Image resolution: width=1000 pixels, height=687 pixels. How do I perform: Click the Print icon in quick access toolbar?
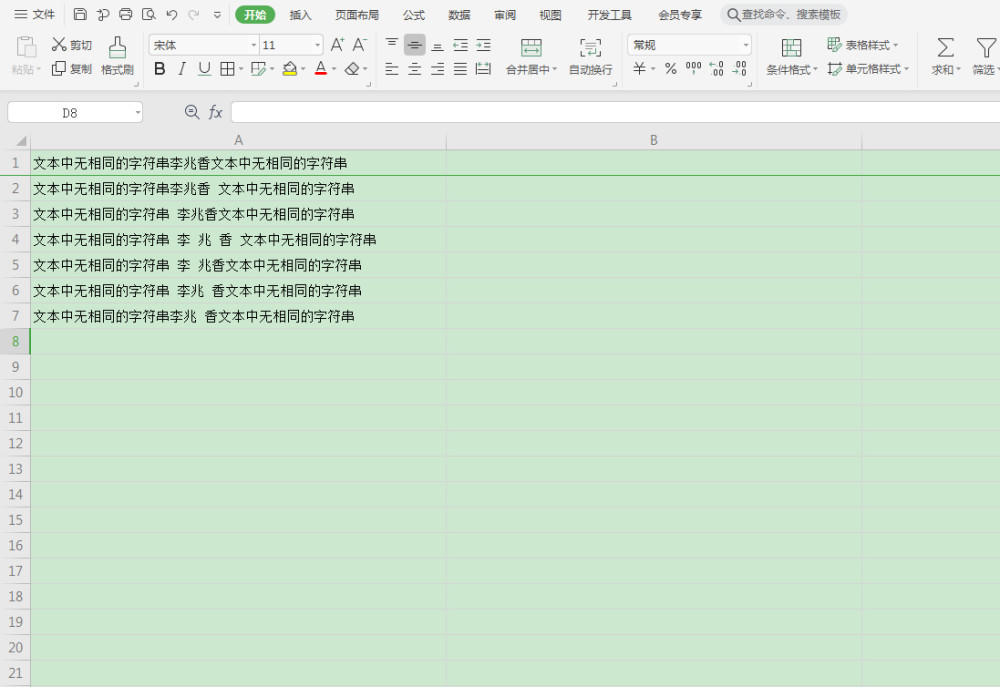(126, 14)
